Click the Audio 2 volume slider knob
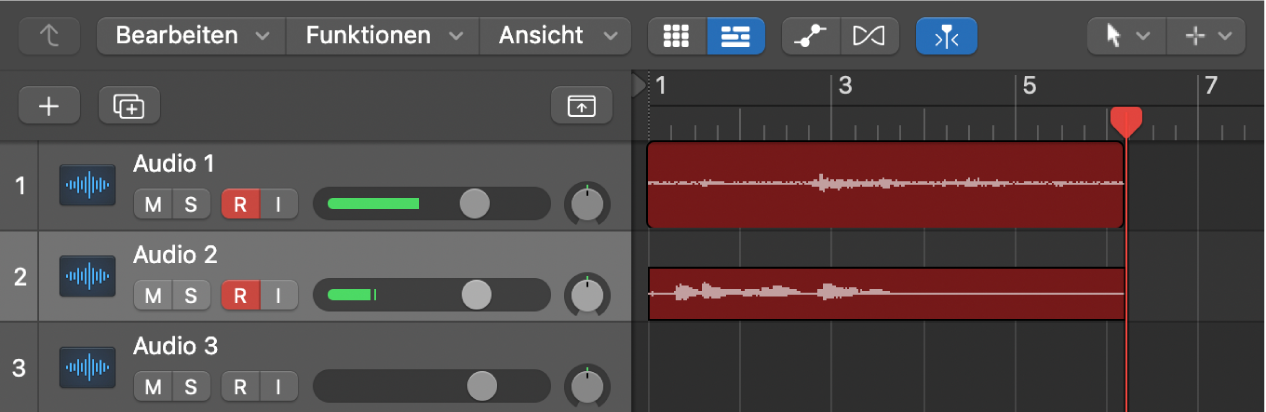This screenshot has width=1266, height=412. pos(477,295)
